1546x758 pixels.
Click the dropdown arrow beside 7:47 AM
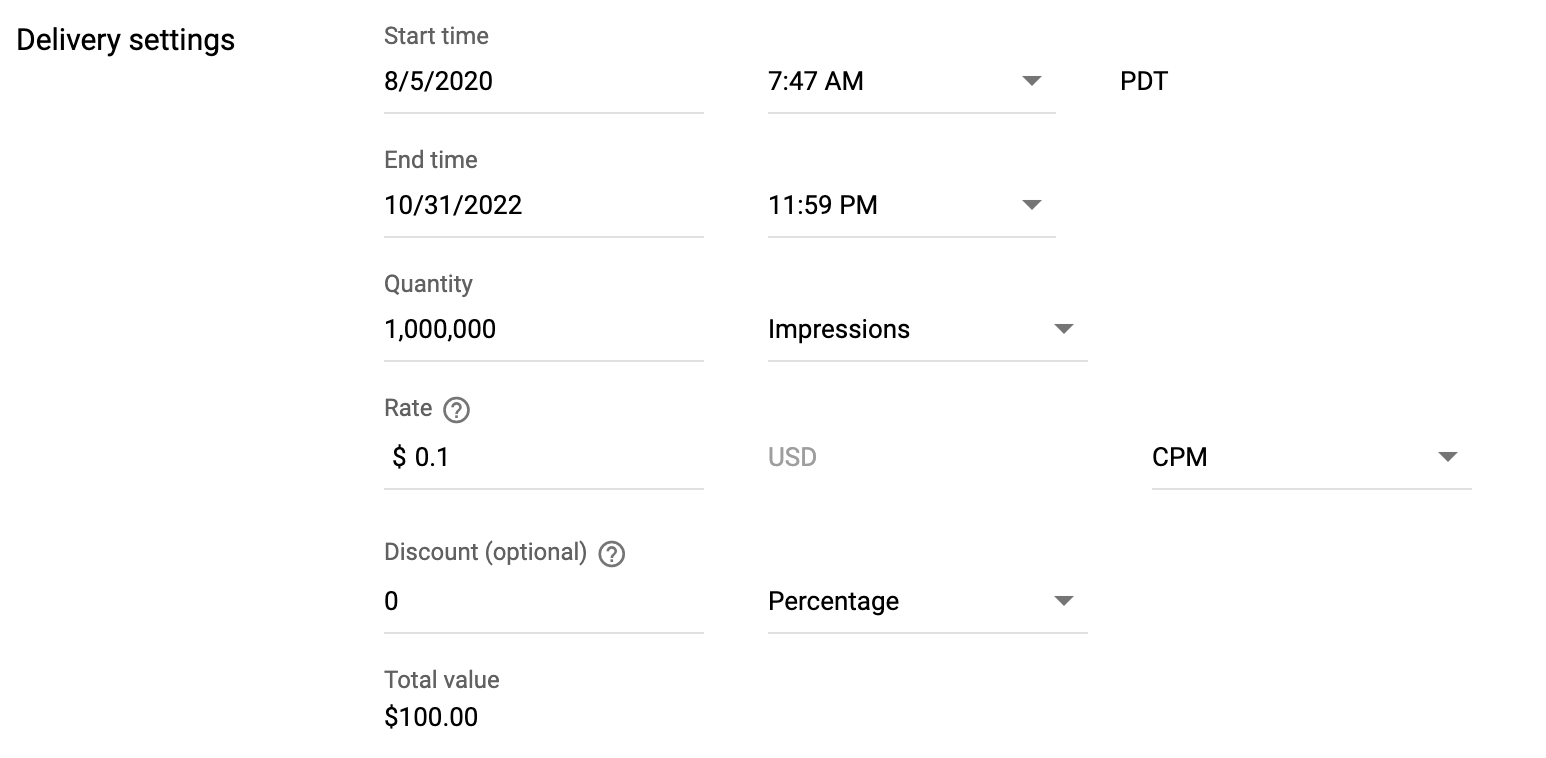pyautogui.click(x=1031, y=81)
